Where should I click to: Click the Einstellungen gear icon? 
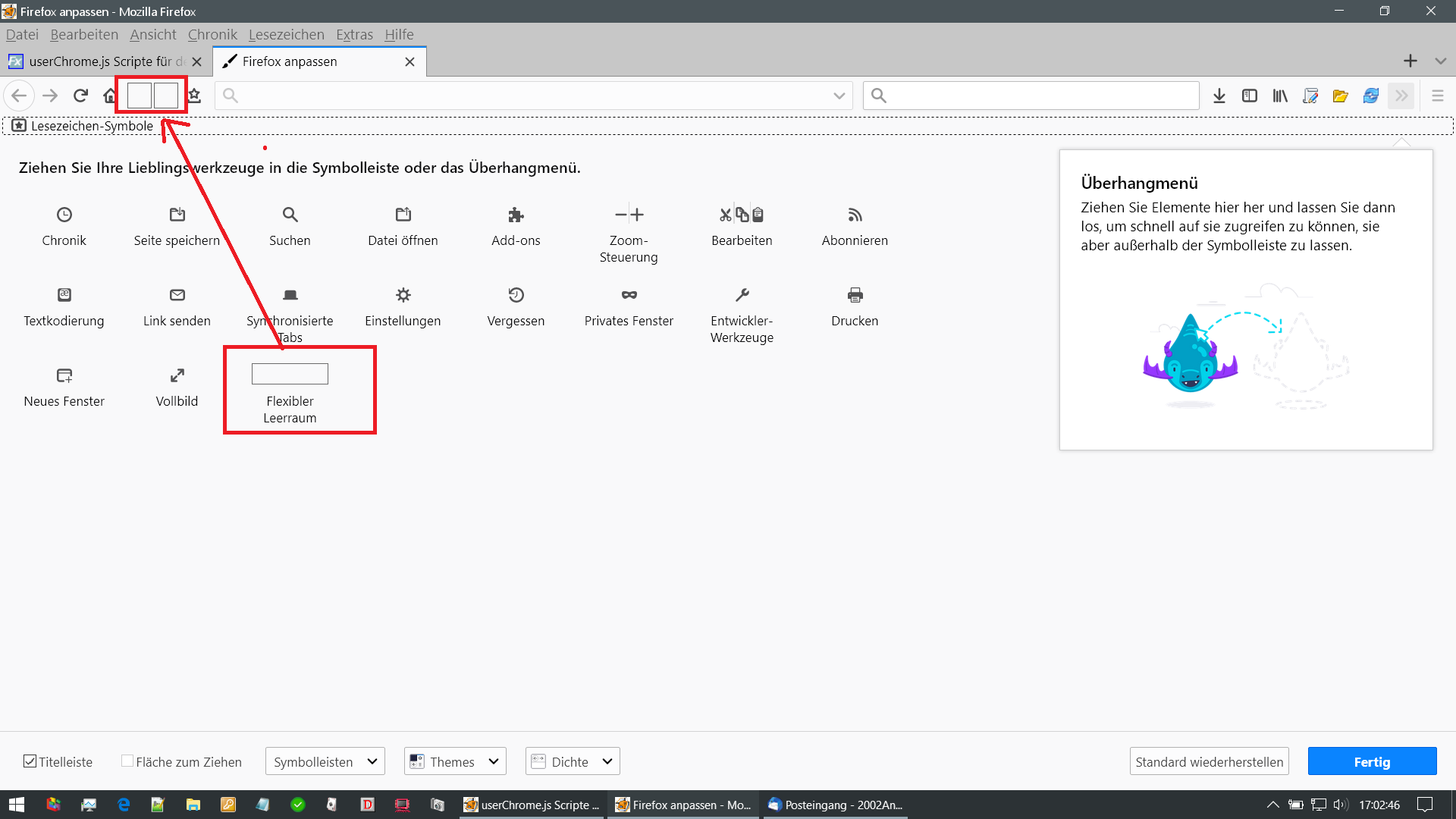point(403,295)
